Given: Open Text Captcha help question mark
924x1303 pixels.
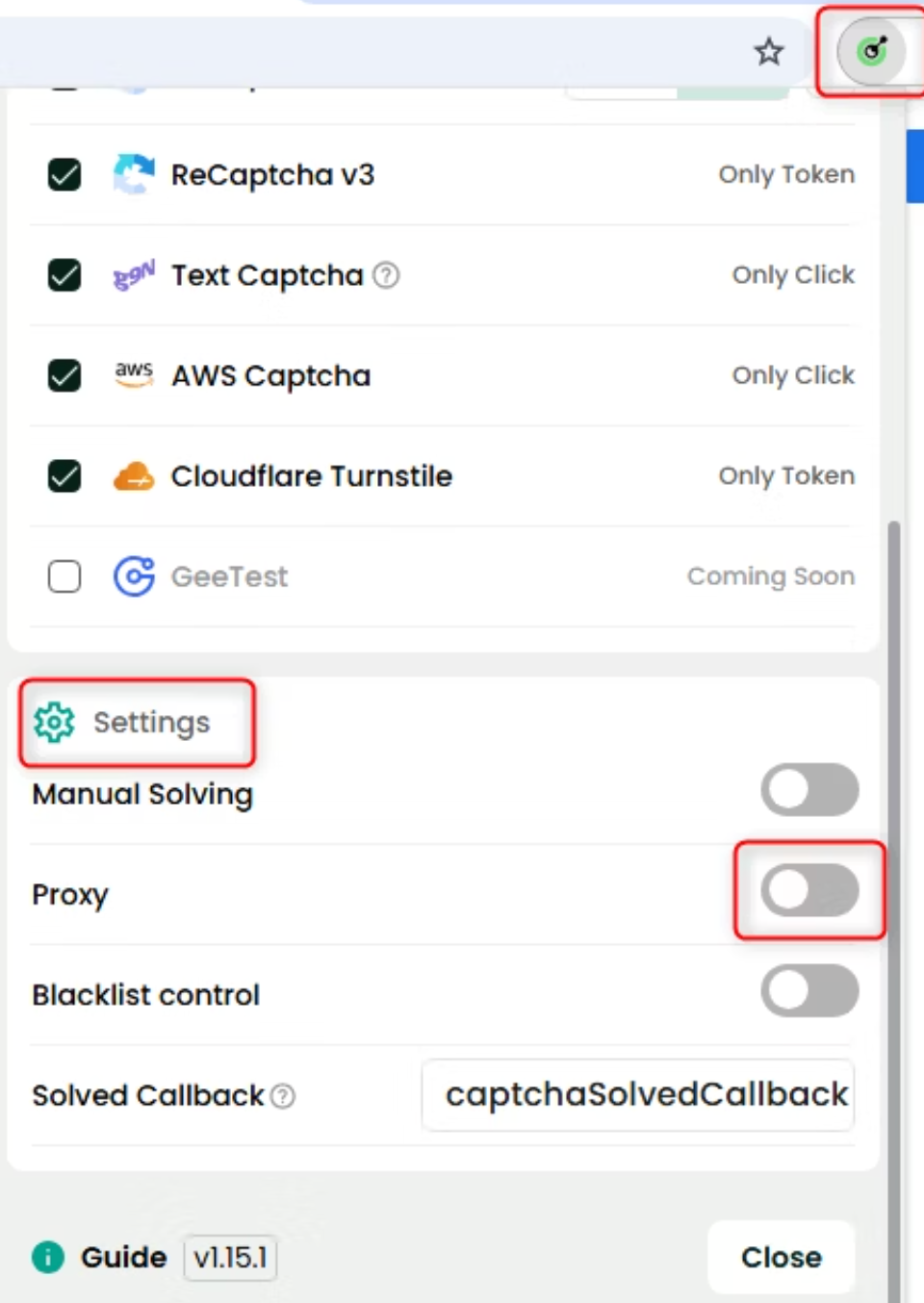Looking at the screenshot, I should 386,276.
